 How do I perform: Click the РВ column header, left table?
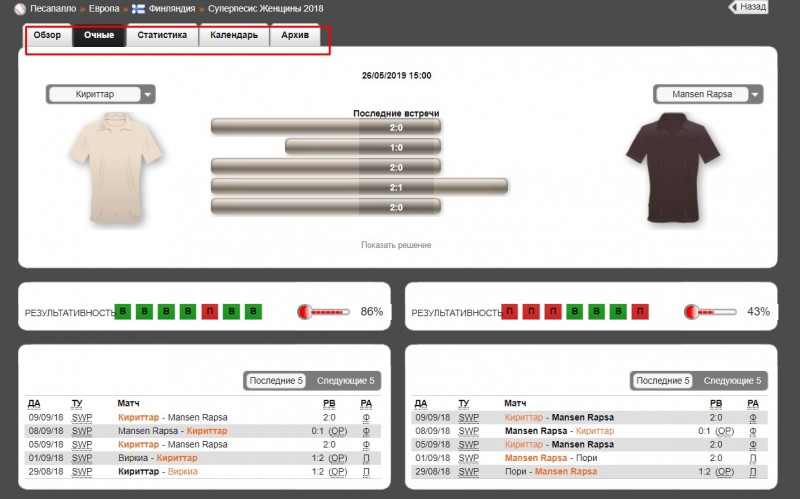[x=329, y=404]
